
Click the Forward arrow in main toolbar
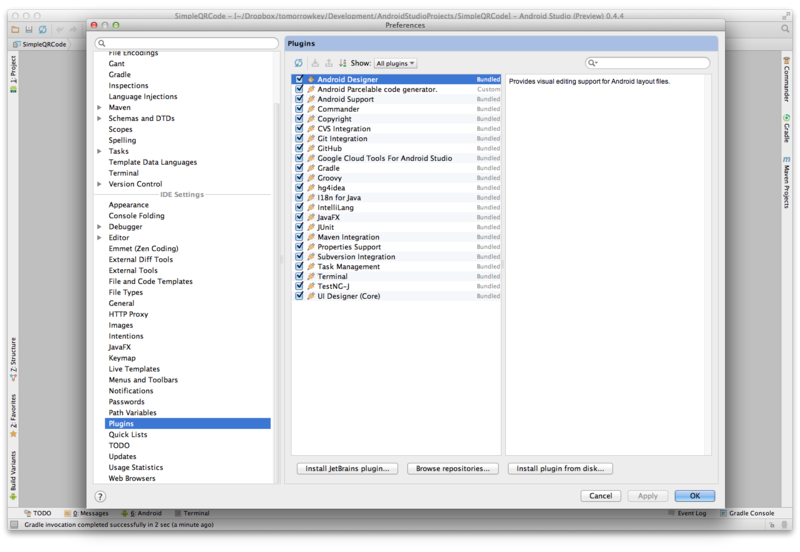(73, 30)
